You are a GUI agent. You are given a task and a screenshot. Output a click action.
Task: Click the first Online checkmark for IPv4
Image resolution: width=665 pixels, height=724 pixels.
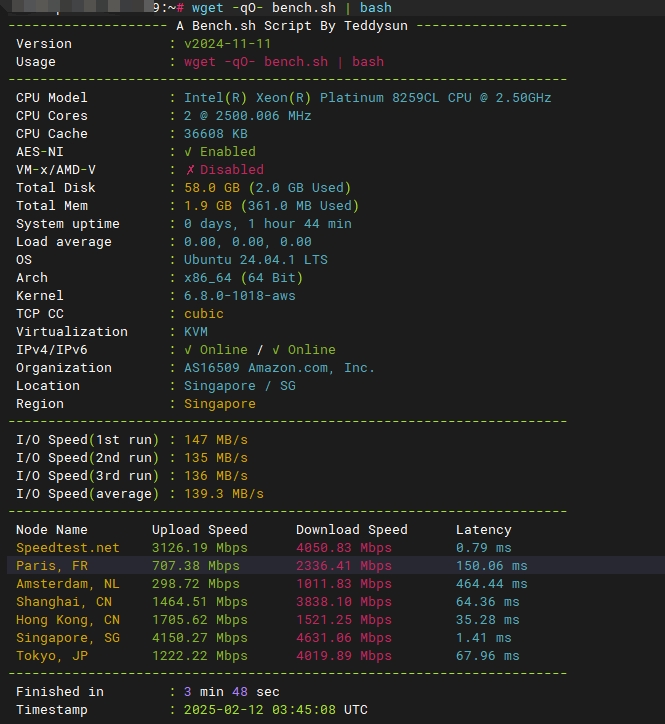pyautogui.click(x=188, y=350)
